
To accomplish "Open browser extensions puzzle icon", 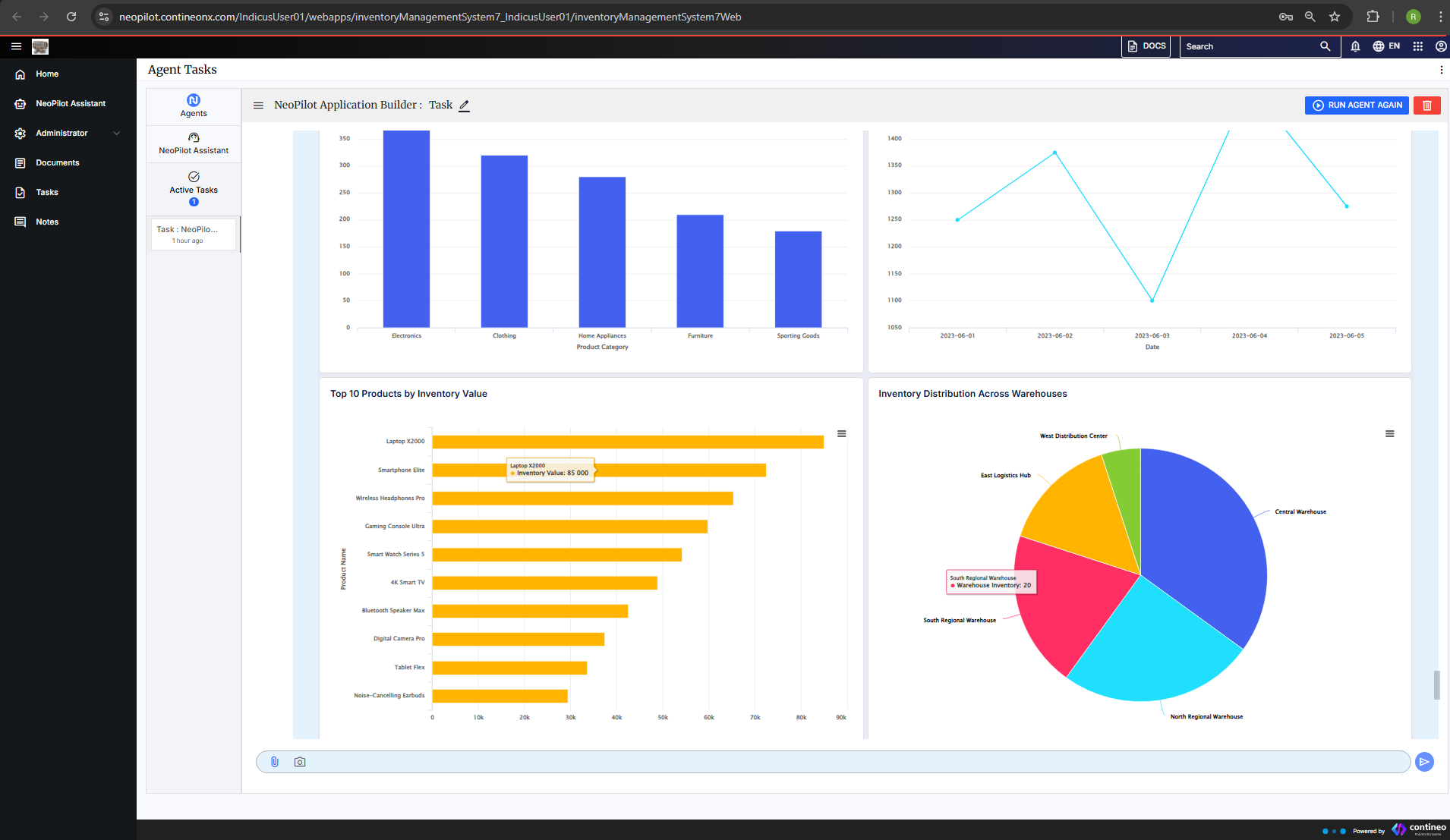I will point(1373,17).
